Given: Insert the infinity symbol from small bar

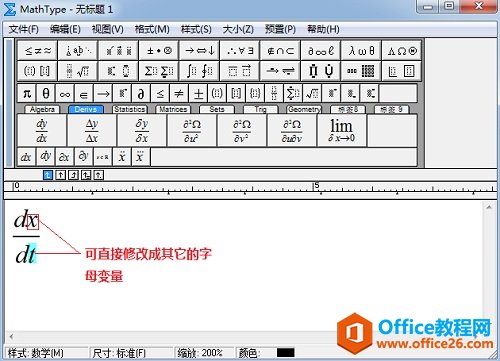Looking at the screenshot, I should coord(65,94).
